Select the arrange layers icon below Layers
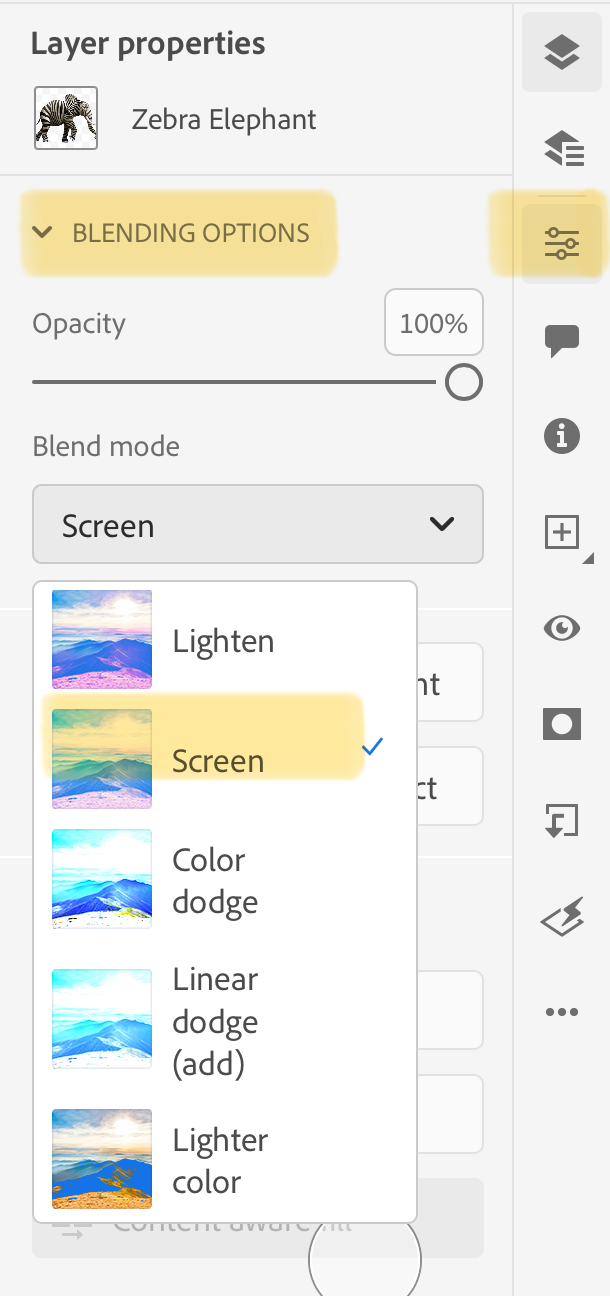Viewport: 610px width, 1296px height. [562, 149]
